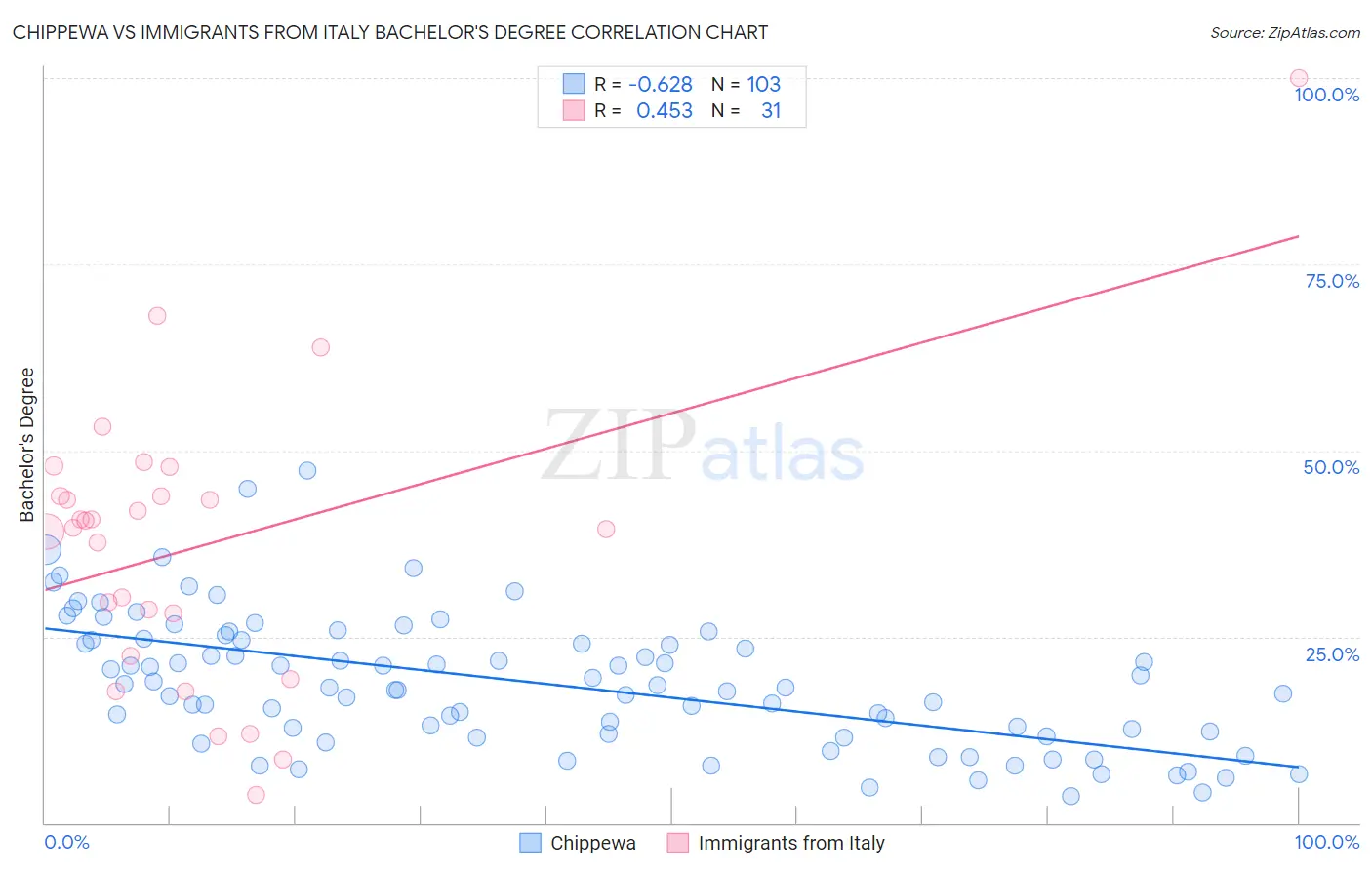Click the blue data point at bottom right end
The width and height of the screenshot is (1372, 870).
(1299, 773)
